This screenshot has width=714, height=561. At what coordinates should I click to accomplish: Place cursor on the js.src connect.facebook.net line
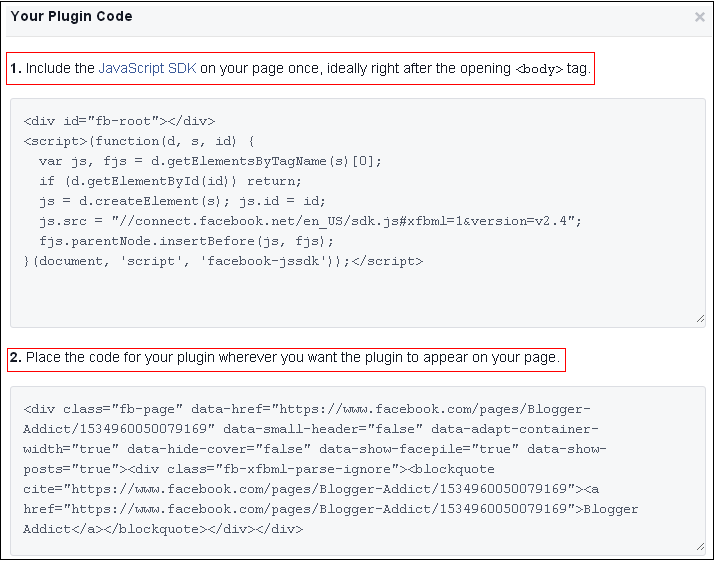(310, 221)
